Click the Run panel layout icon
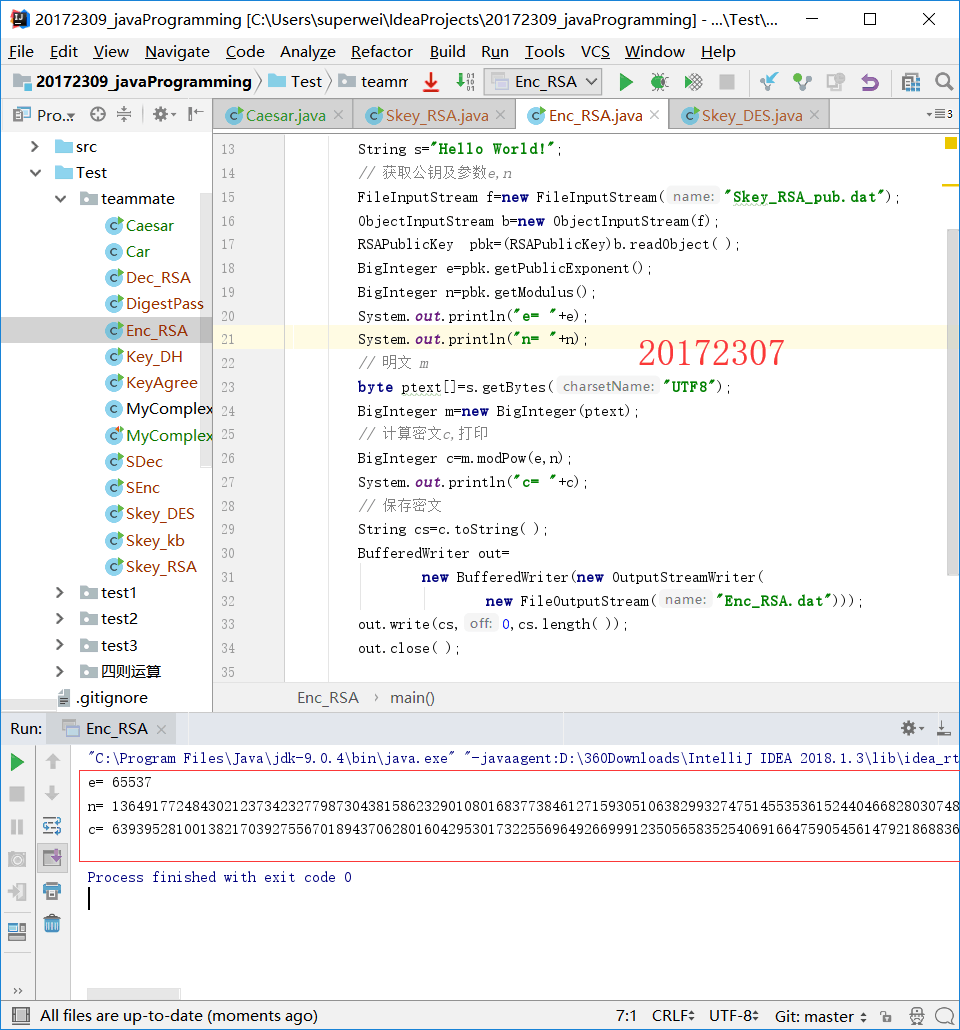The image size is (960, 1030). [17, 931]
